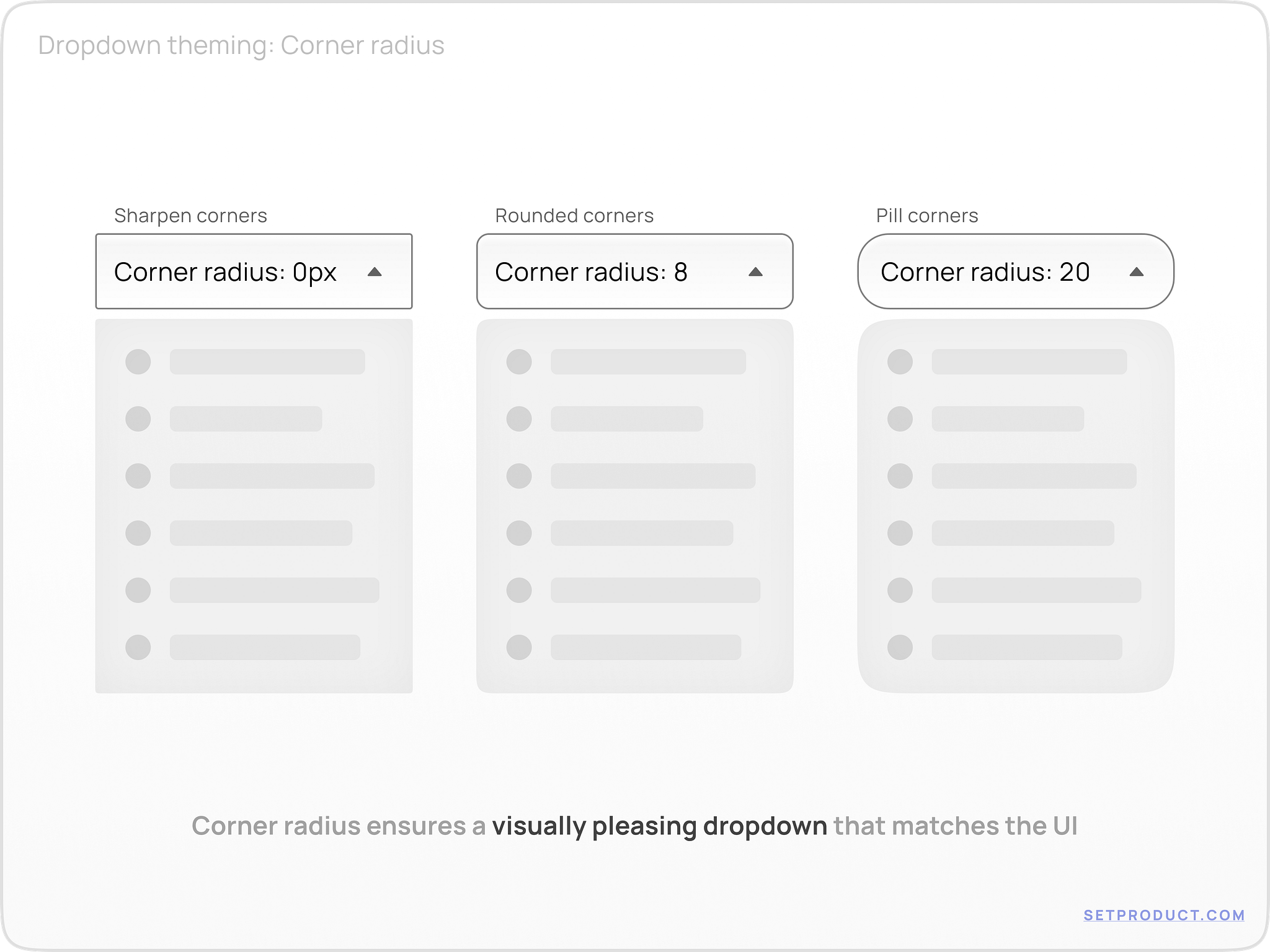Click the top bullet in the Pill corners list
Screen dimensions: 1270x952
click(900, 362)
